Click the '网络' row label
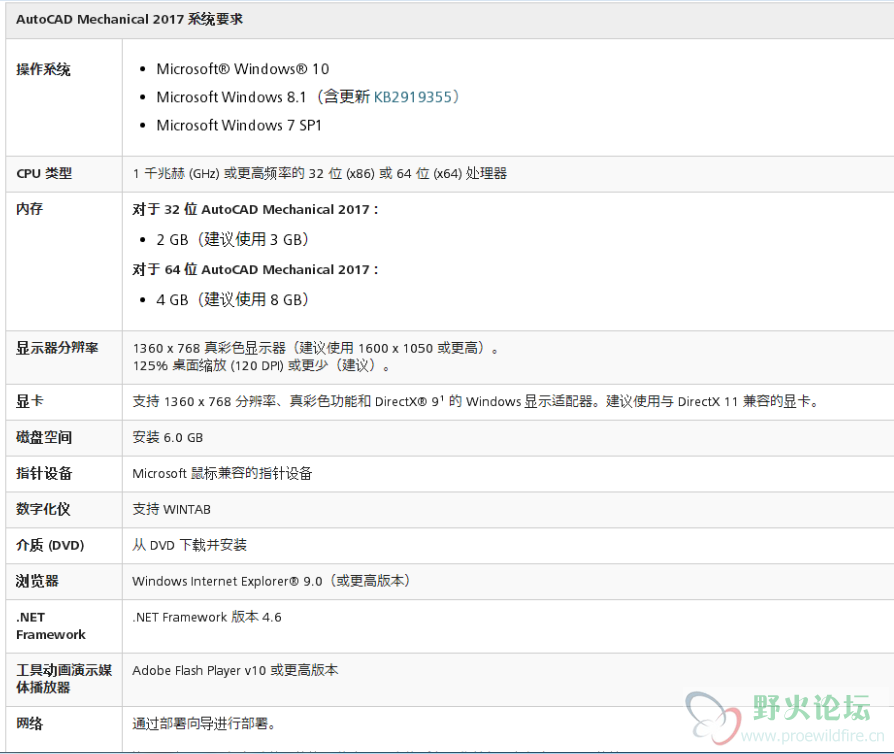Screen dimensions: 894x754 pyautogui.click(x=30, y=724)
